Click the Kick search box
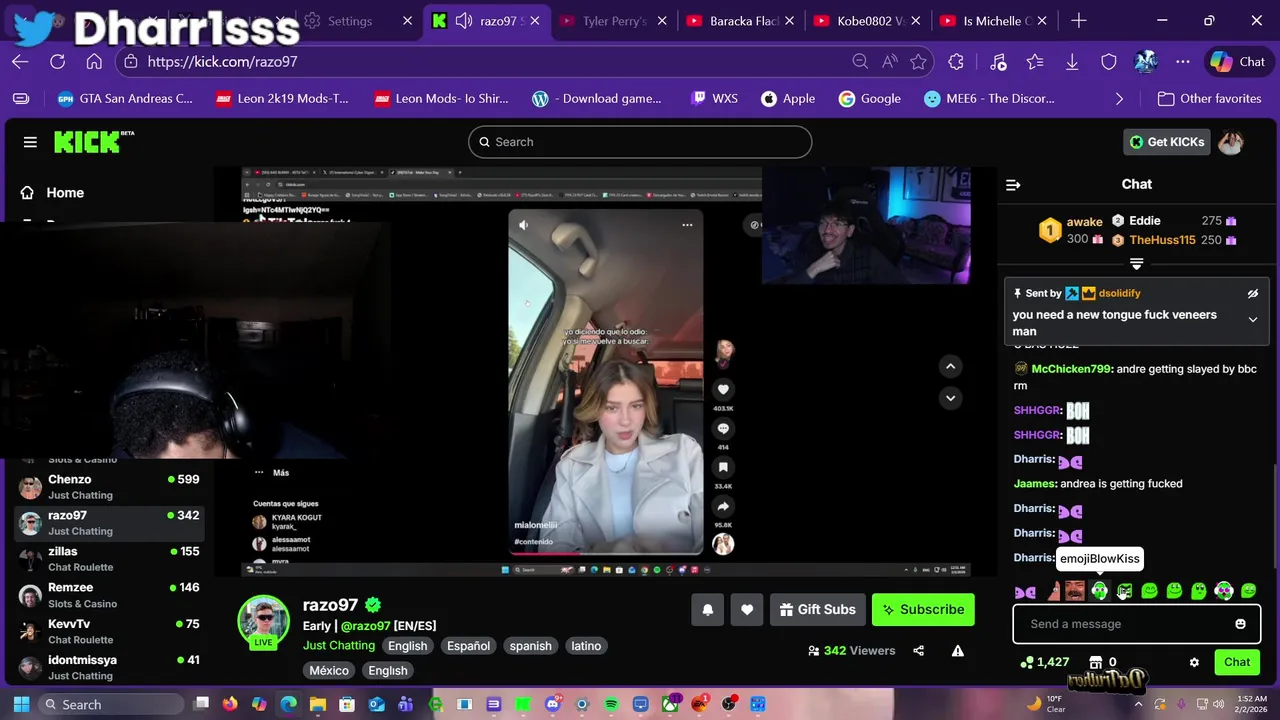1280x720 pixels. point(640,142)
